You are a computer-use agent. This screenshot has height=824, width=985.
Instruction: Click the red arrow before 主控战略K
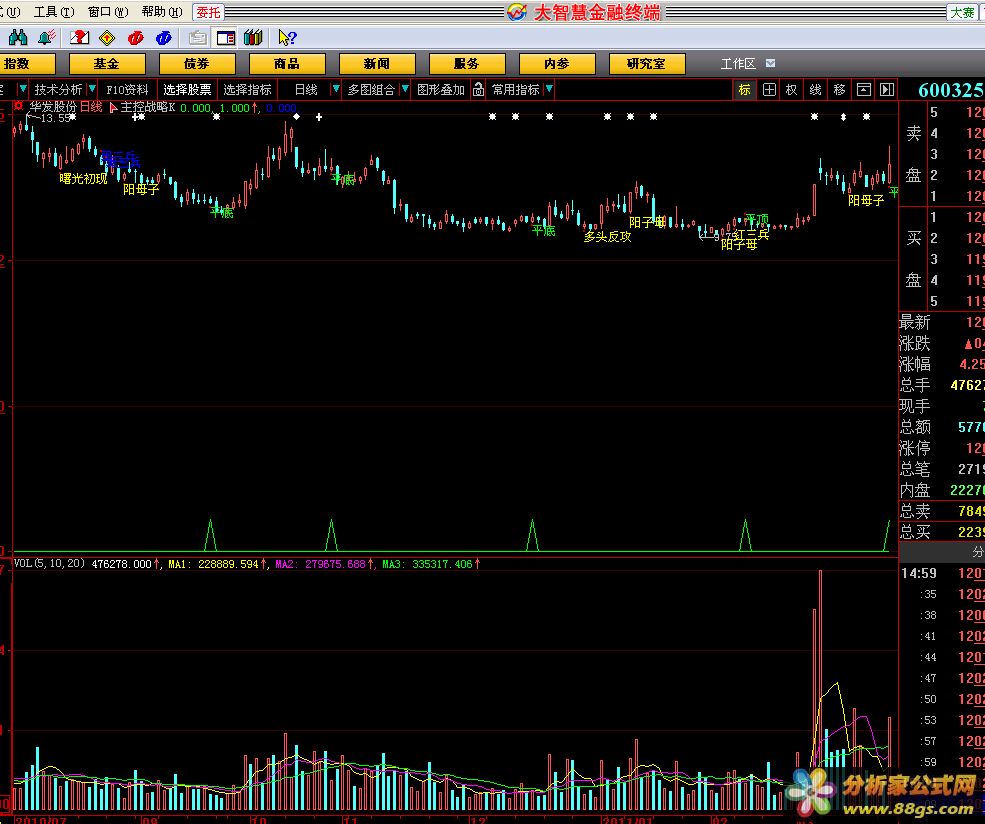point(113,107)
